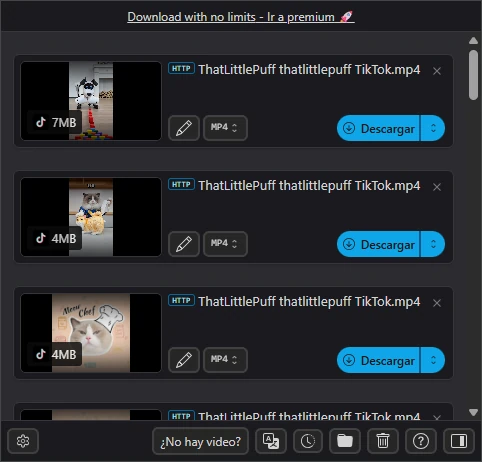
Task: Click the scrollbar up arrow
Action: pos(473,41)
